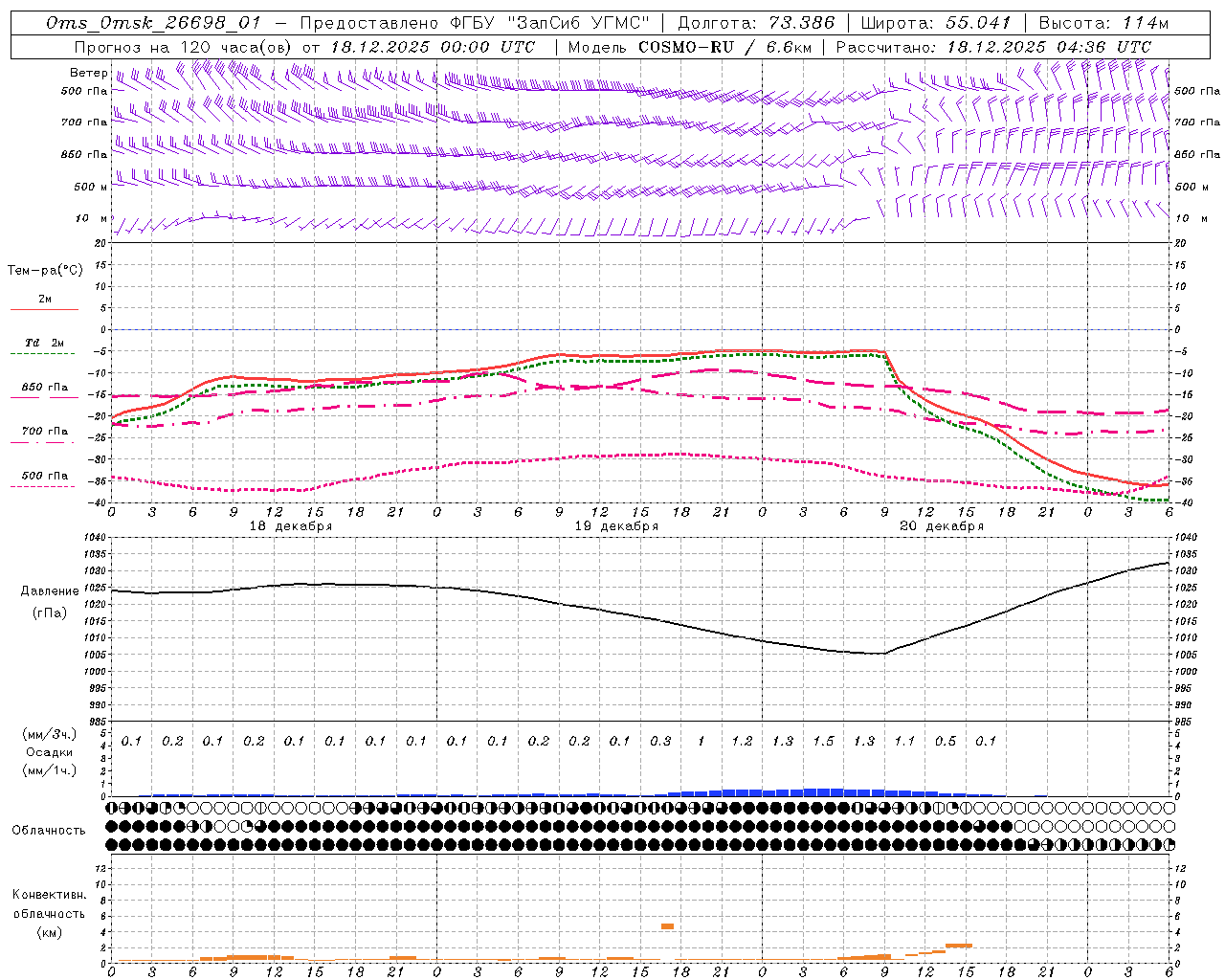Click the "20 декабря" date label

[942, 526]
